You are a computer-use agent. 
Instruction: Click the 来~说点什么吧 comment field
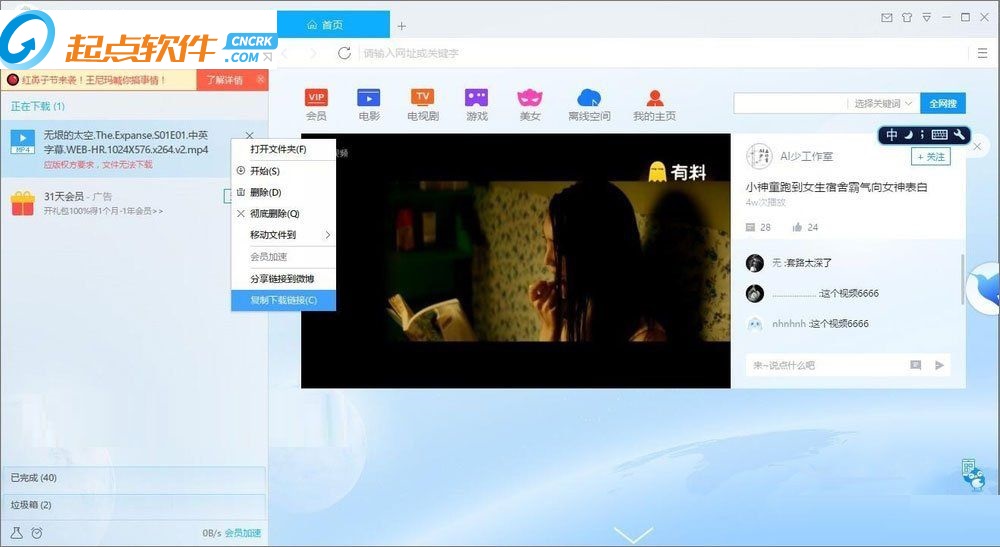(826, 365)
